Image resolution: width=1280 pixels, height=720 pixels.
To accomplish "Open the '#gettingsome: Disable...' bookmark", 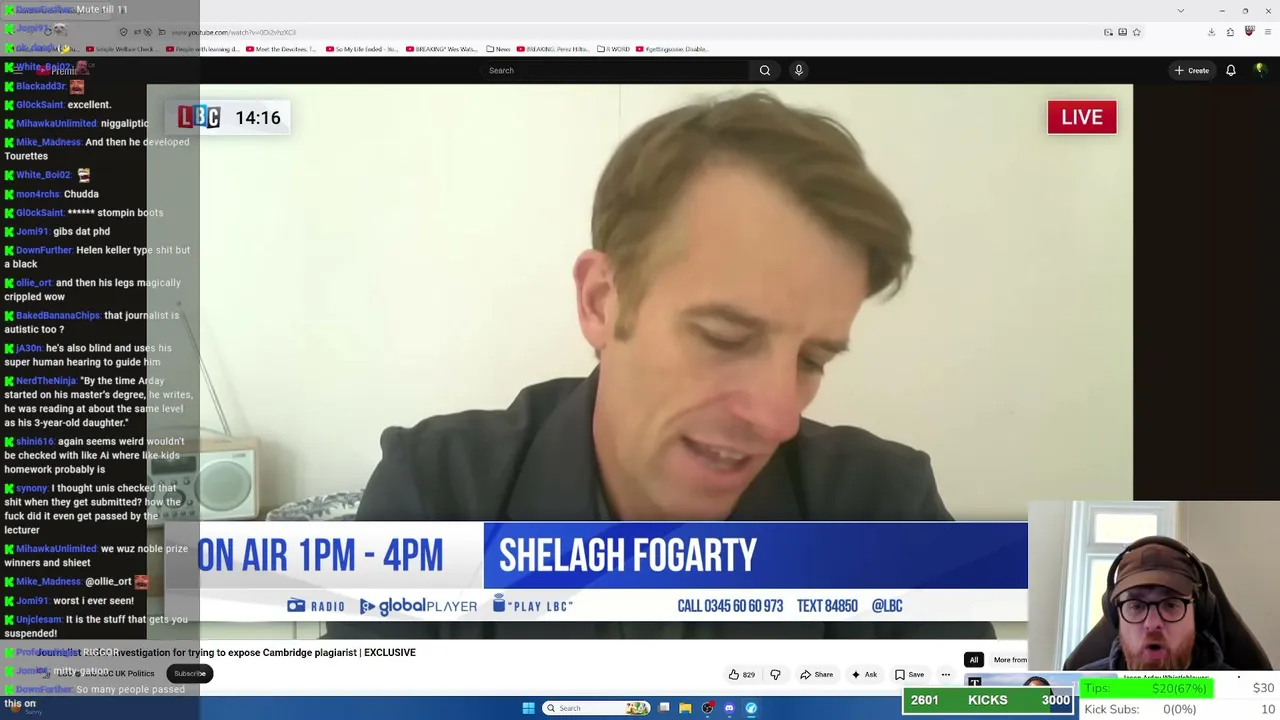I will (671, 49).
